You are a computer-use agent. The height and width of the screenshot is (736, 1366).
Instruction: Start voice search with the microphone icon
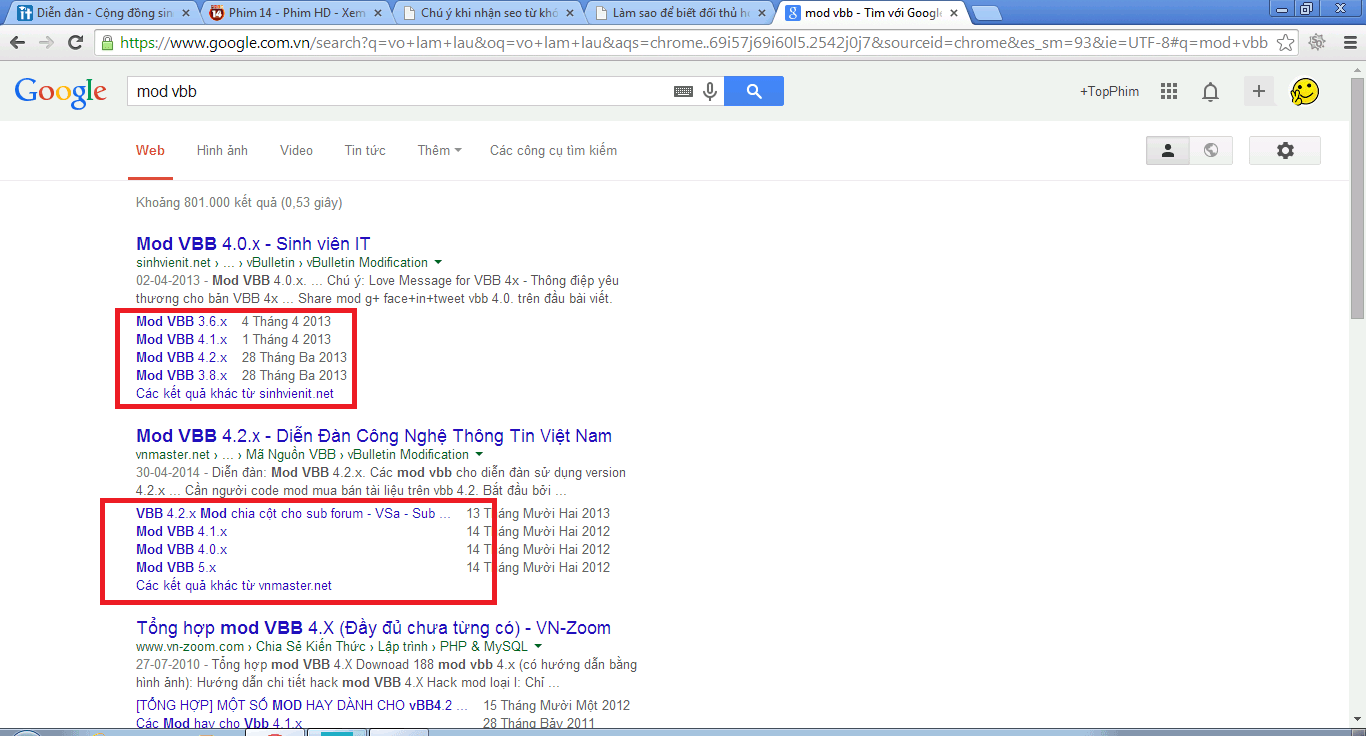710,91
